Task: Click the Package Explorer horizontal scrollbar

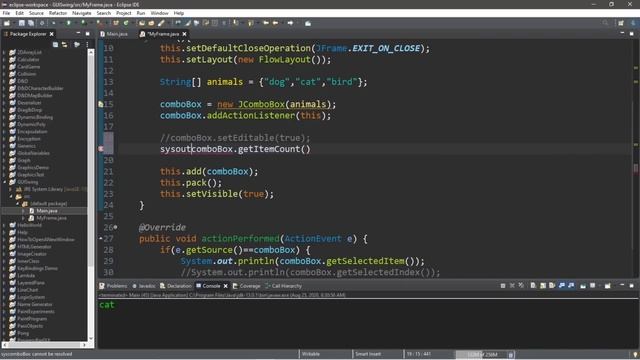Action: pos(44,345)
